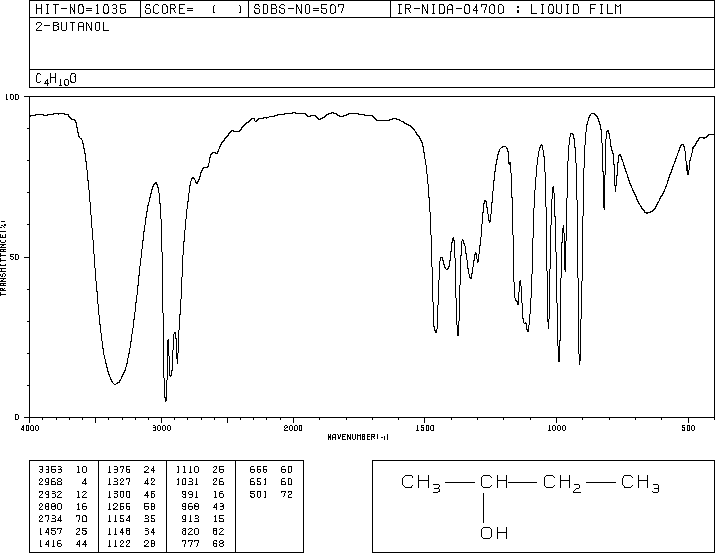Click the 2000 wavenumber axis label
This screenshot has height=553, width=715.
pyautogui.click(x=293, y=428)
